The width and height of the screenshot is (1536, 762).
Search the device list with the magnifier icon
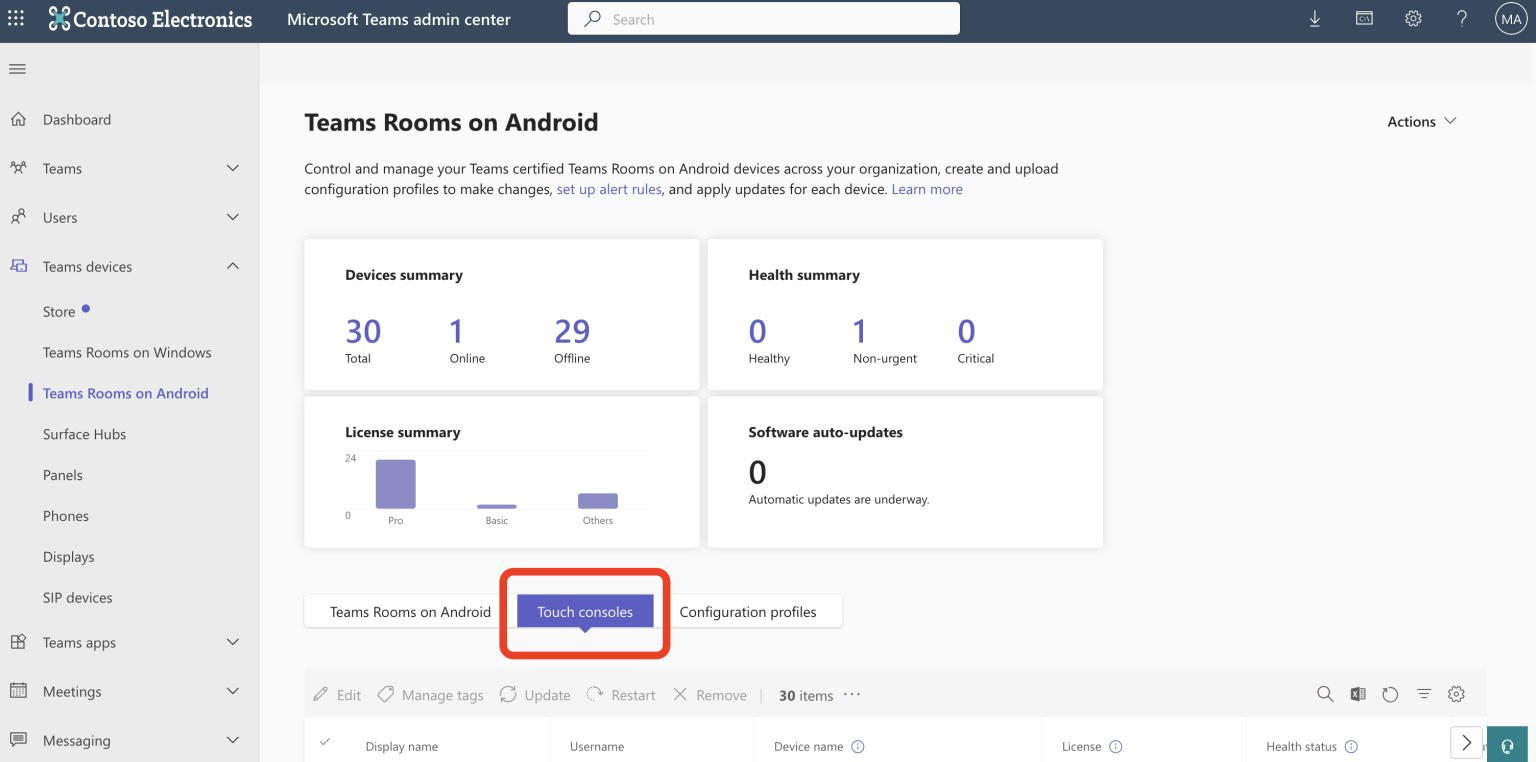point(1325,693)
